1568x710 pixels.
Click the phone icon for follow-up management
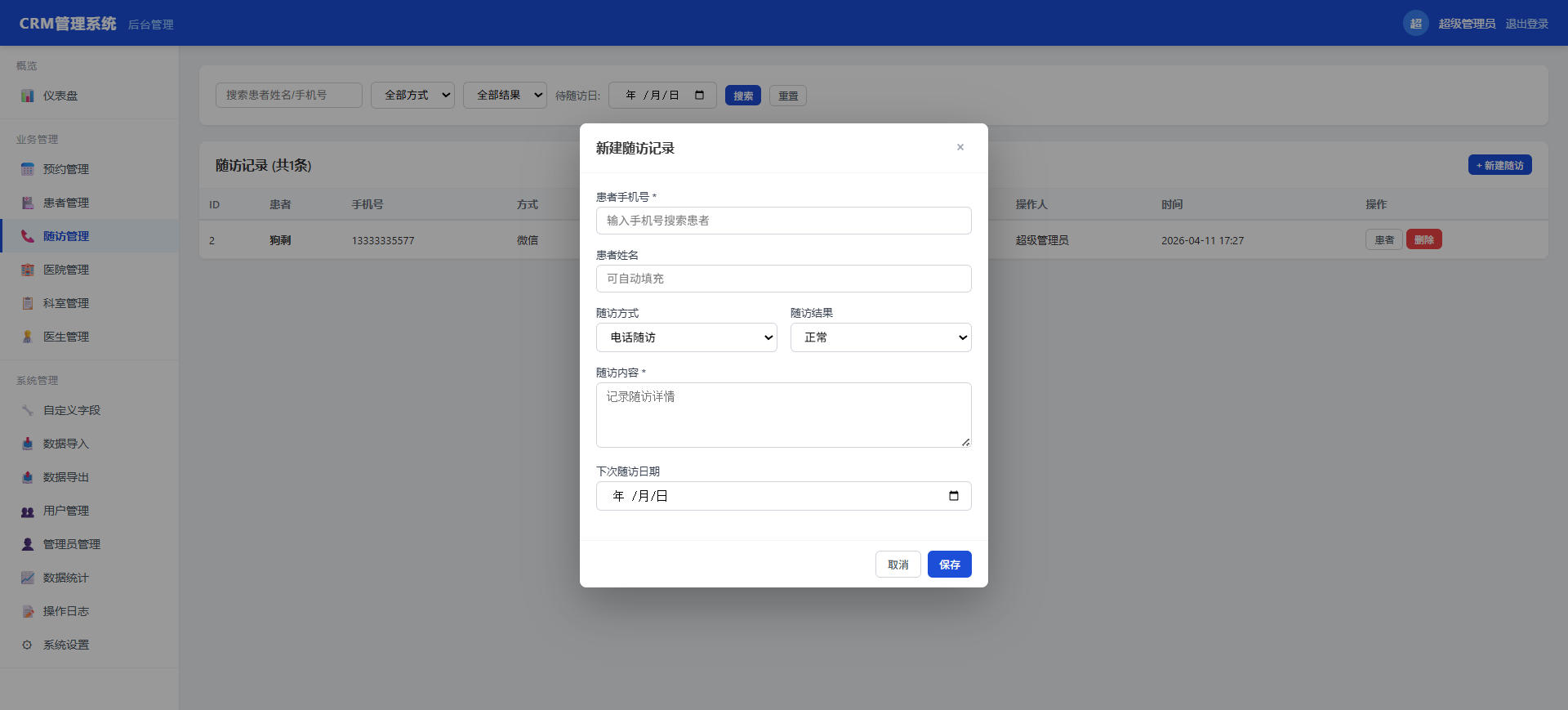[27, 236]
